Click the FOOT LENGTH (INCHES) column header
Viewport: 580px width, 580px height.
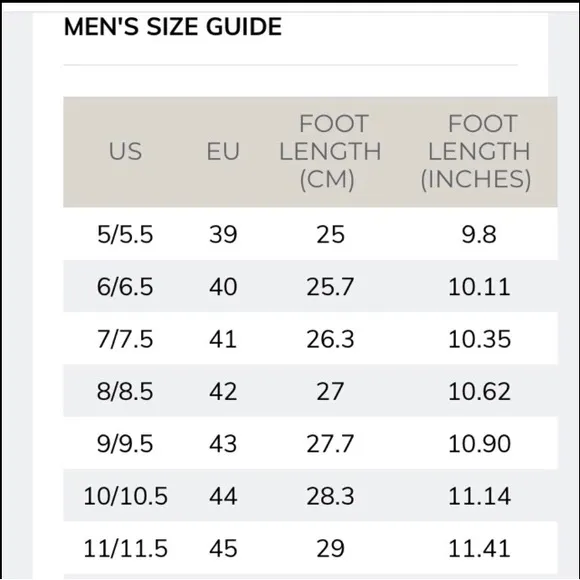click(x=479, y=152)
